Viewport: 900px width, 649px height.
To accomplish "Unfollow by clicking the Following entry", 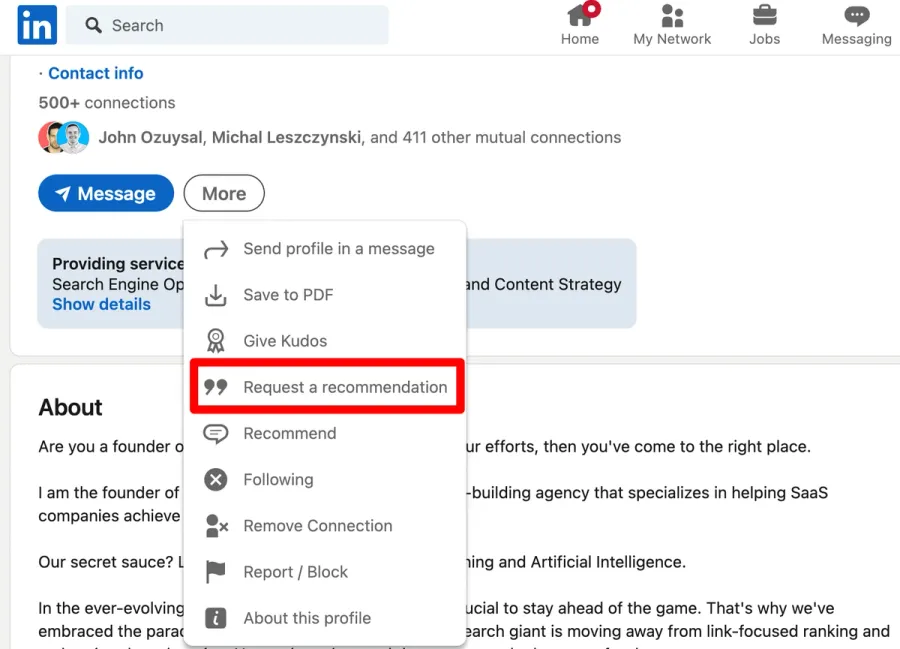I will click(278, 479).
